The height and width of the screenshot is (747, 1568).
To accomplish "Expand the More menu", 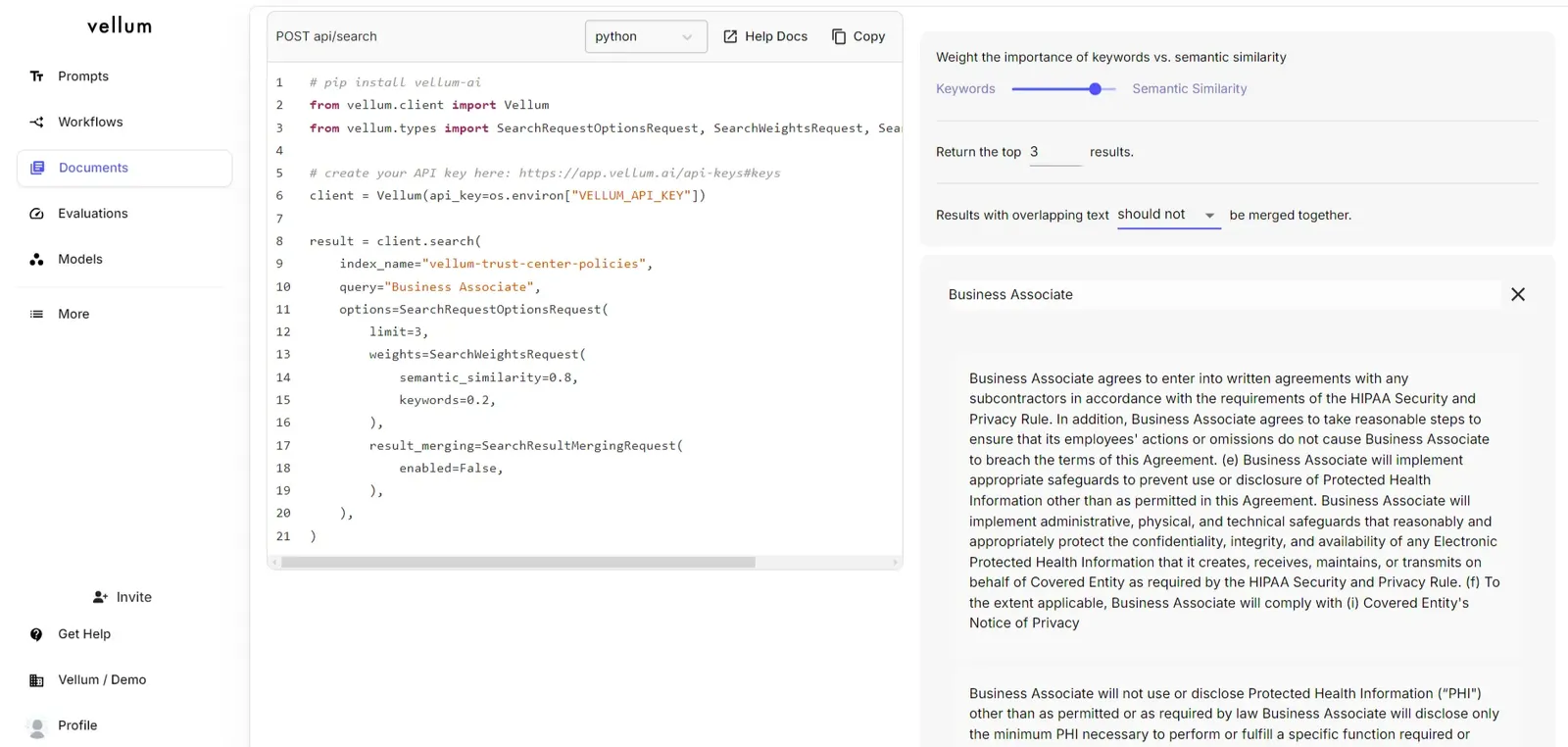I will click(73, 315).
